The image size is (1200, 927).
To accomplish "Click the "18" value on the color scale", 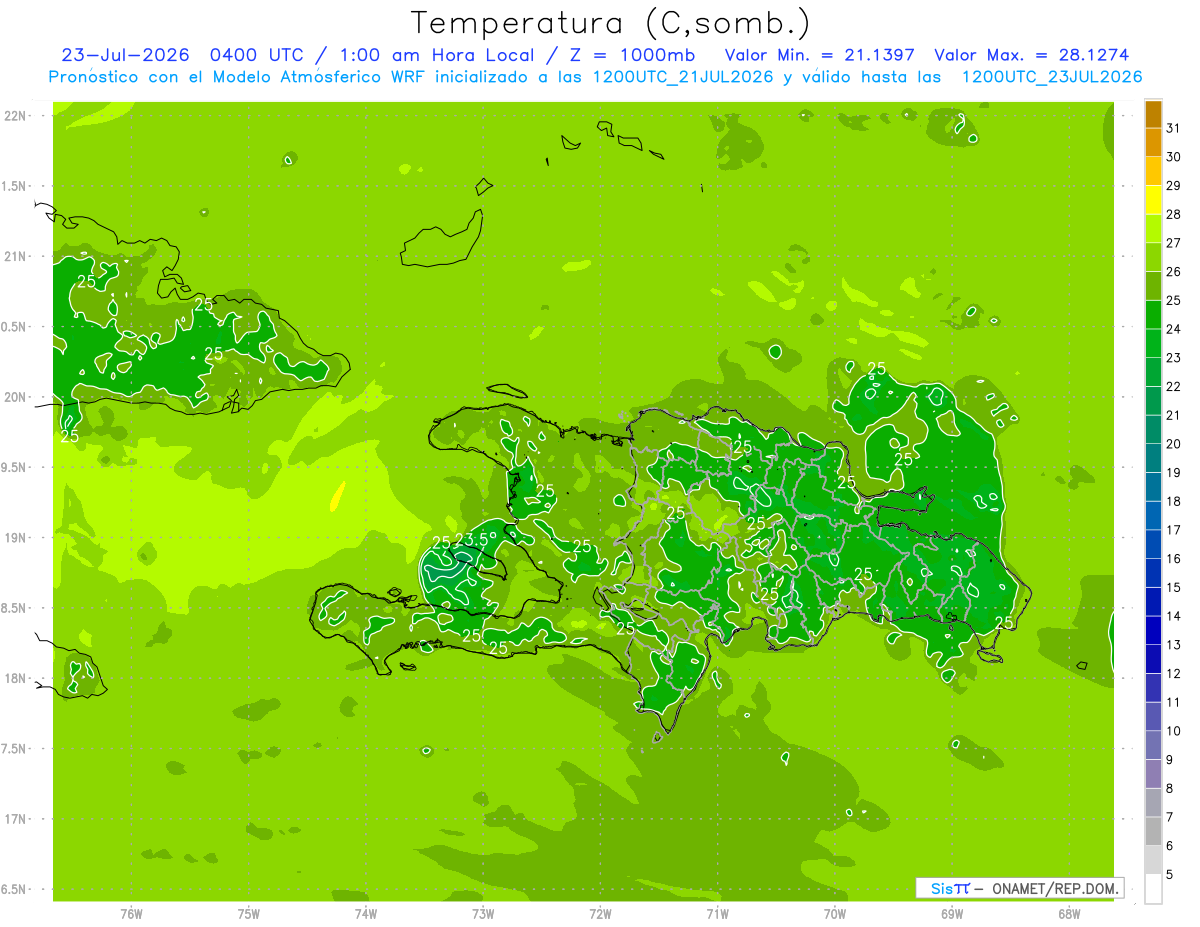I will click(x=1174, y=501).
